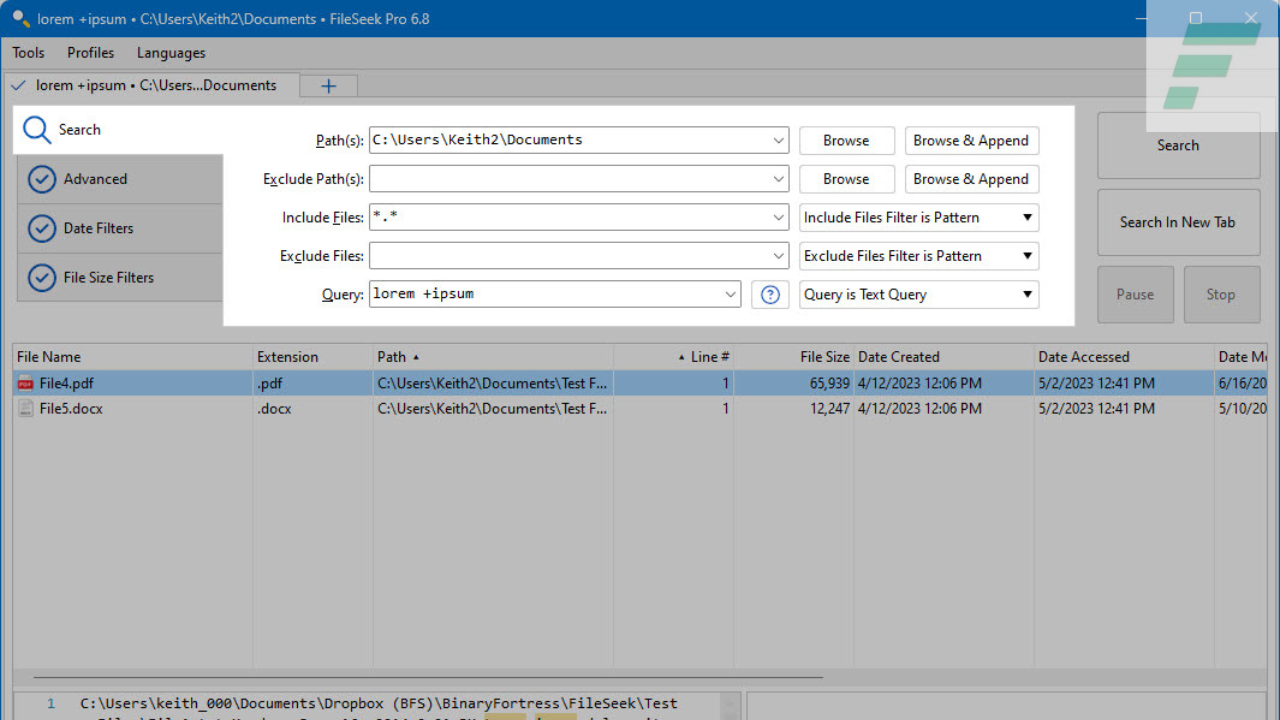Open the Profiles menu
Viewport: 1280px width, 720px height.
pos(91,52)
